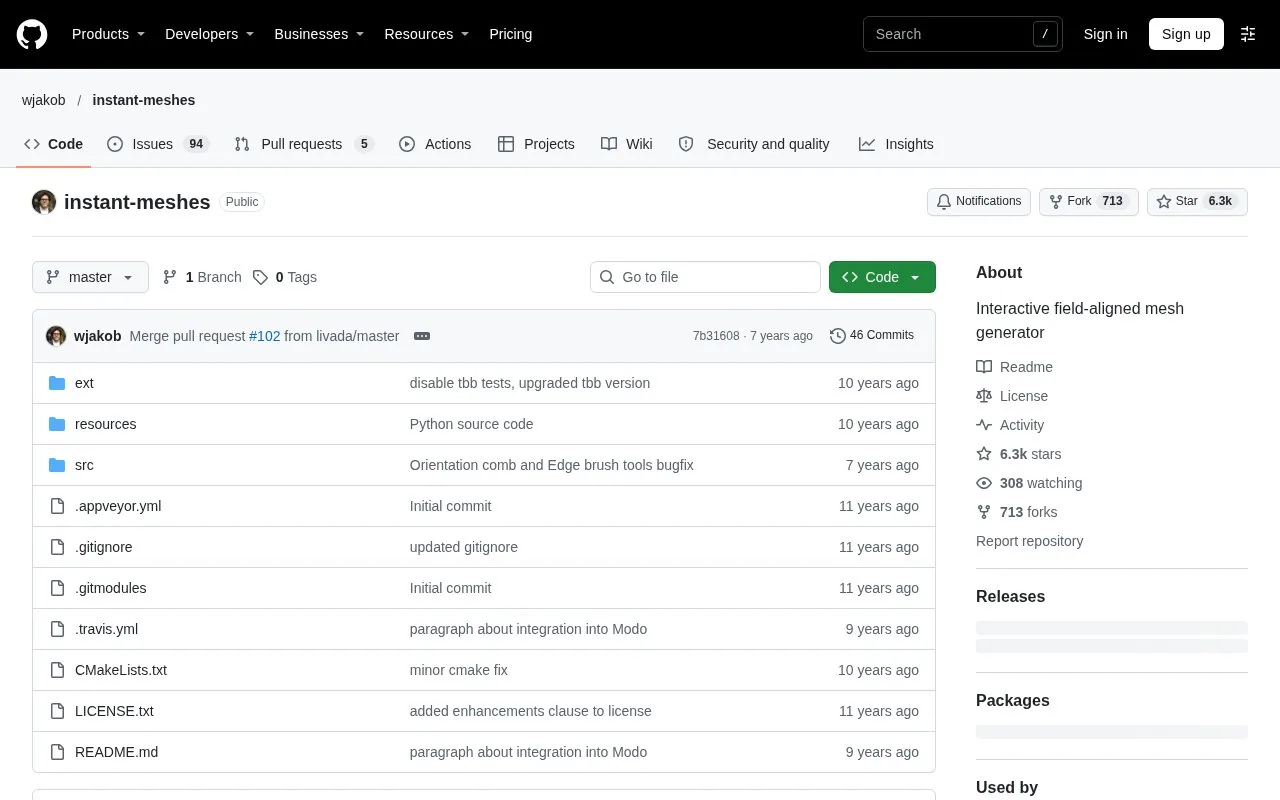Open the GitHub homepage logo
Viewport: 1280px width, 800px height.
[32, 34]
